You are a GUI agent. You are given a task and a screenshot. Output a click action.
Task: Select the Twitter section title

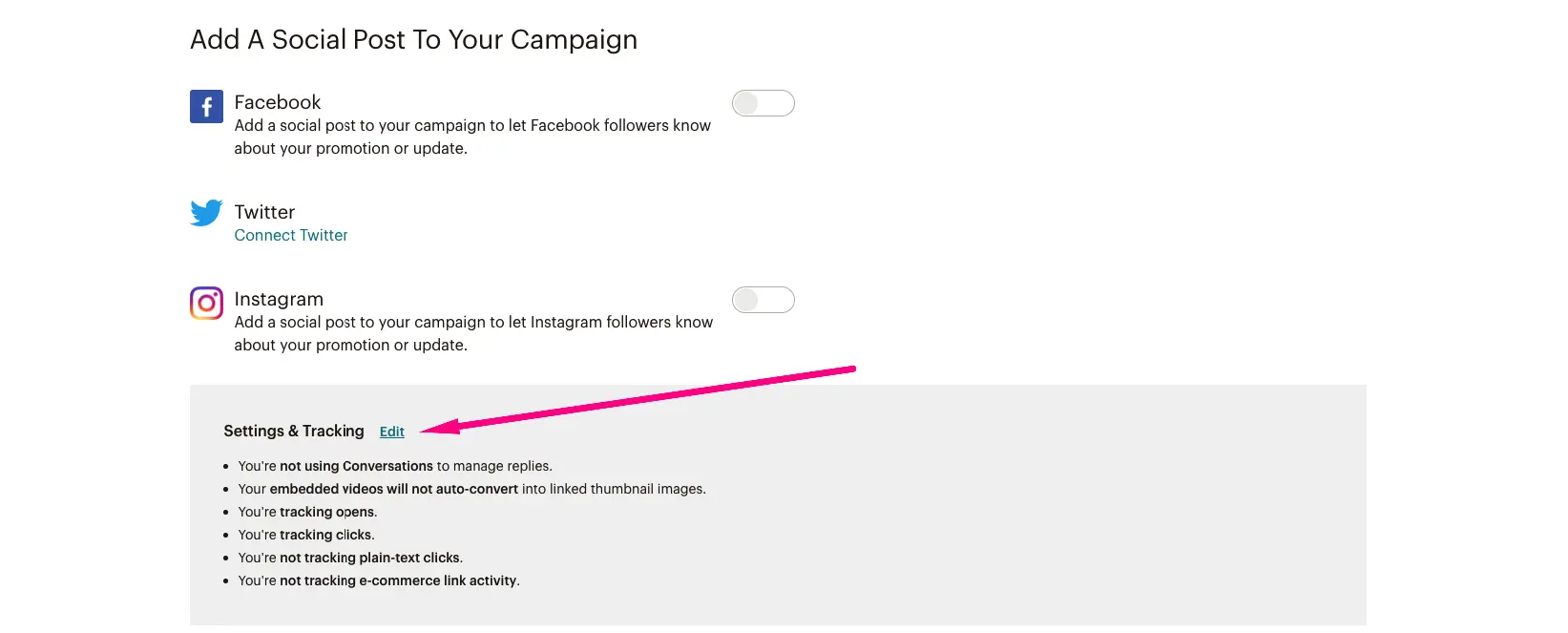264,212
